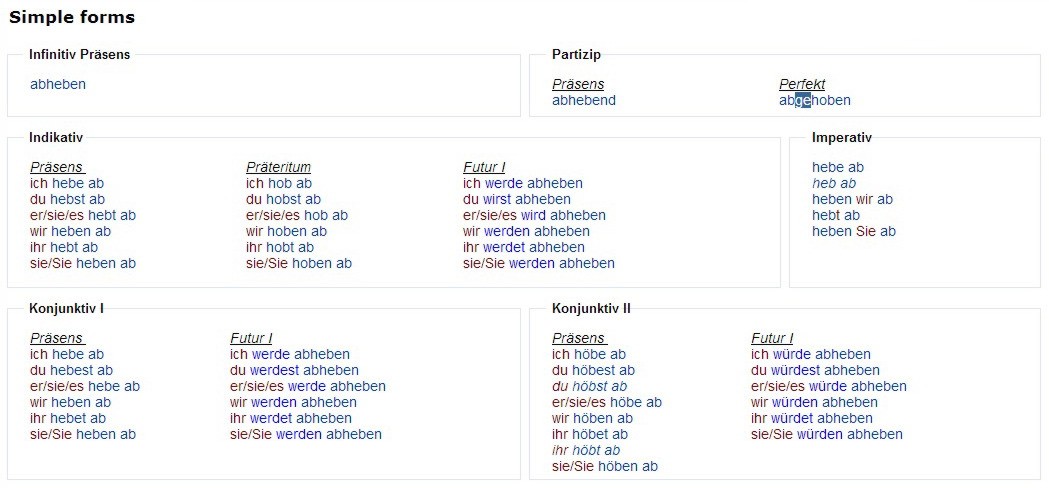The width and height of the screenshot is (1049, 488).
Task: Click the 'abgehoben' perfect participle link
Action: click(x=815, y=100)
